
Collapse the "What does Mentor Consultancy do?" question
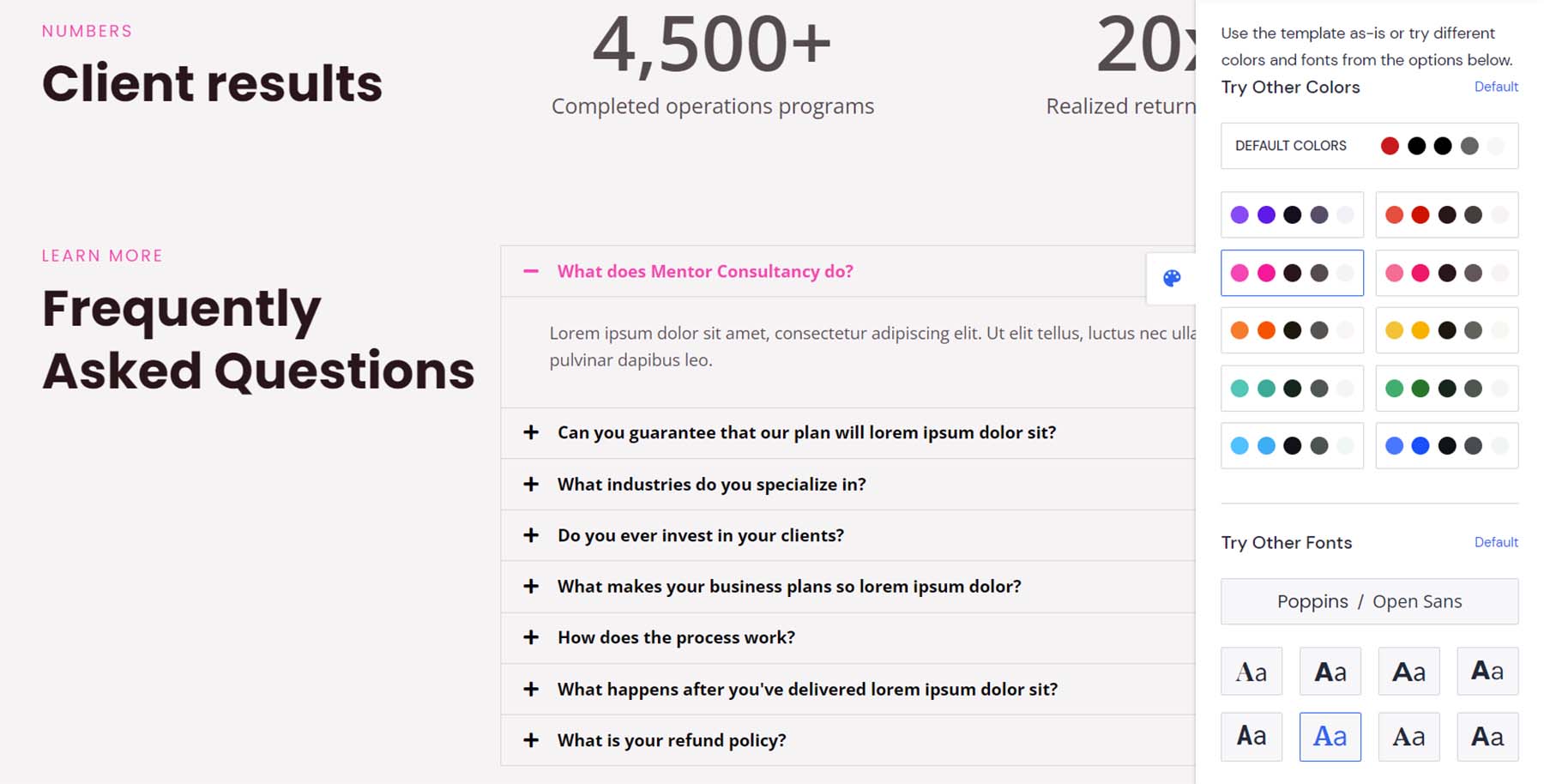pos(705,272)
